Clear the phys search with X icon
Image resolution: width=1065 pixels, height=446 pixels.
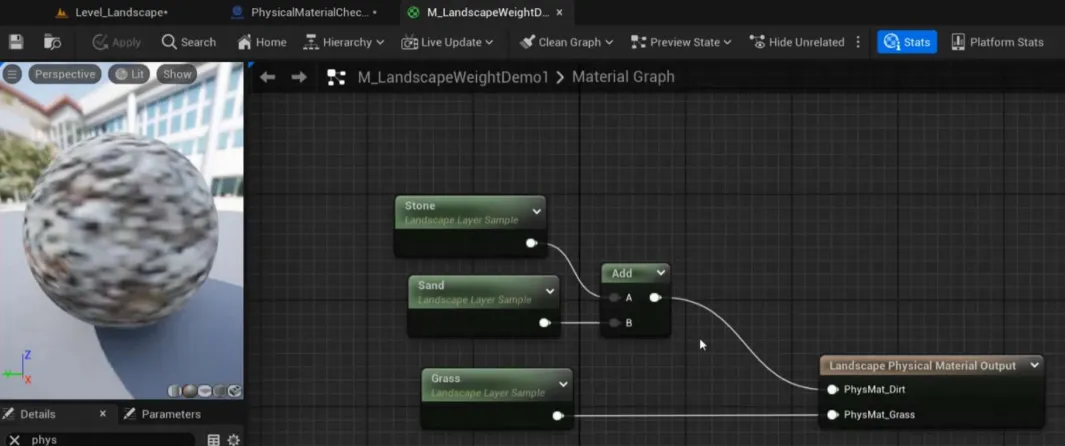tap(14, 440)
